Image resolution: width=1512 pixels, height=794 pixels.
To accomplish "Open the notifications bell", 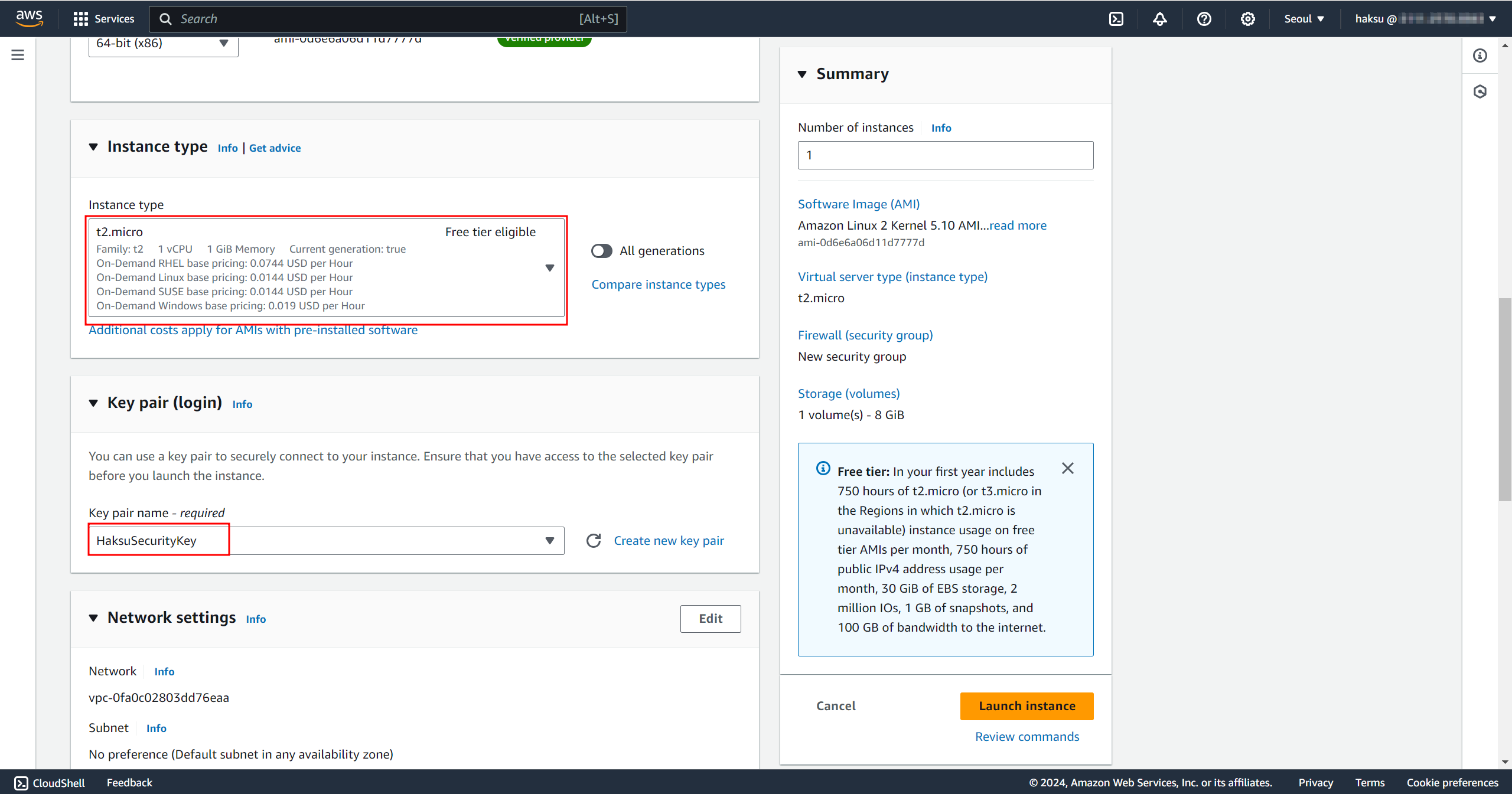I will pyautogui.click(x=1159, y=19).
